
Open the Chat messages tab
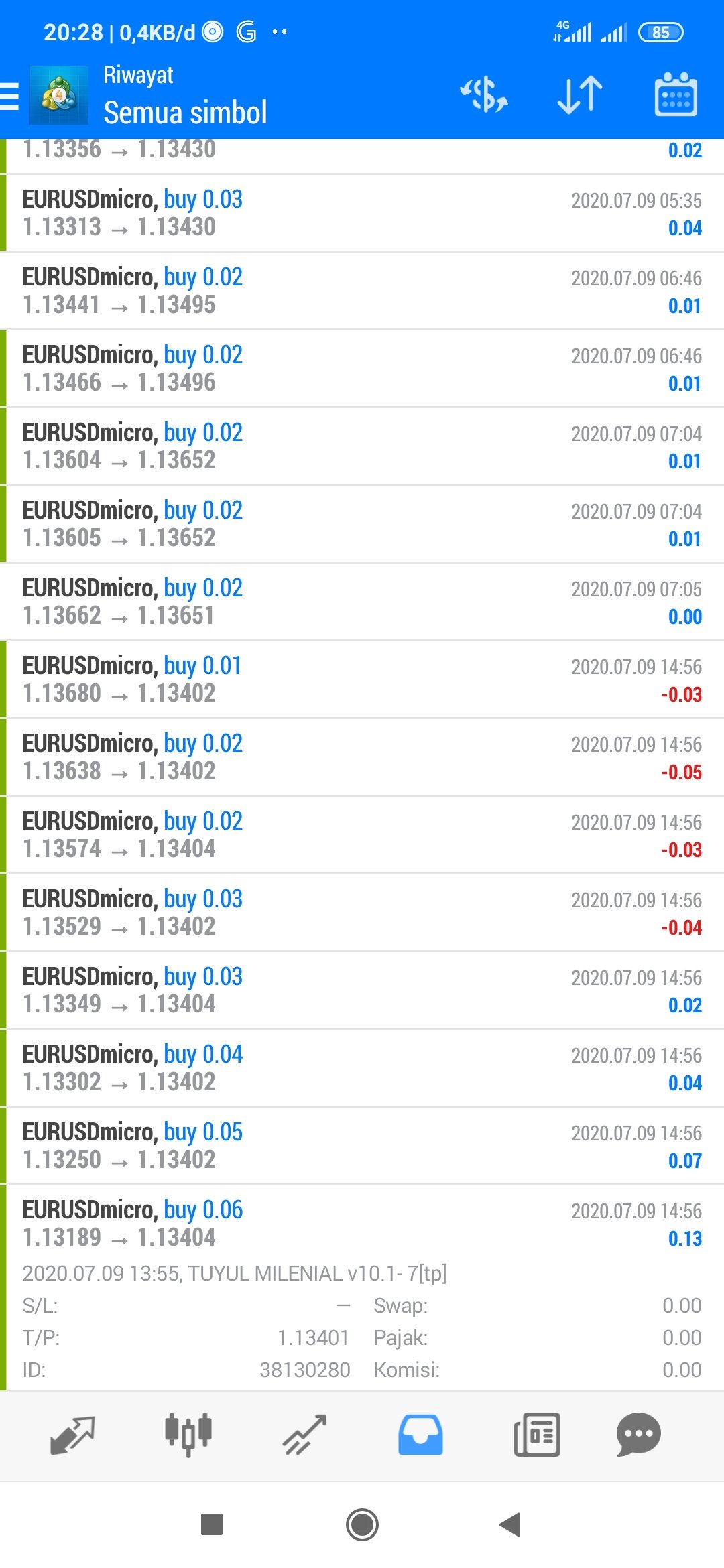coord(638,1435)
